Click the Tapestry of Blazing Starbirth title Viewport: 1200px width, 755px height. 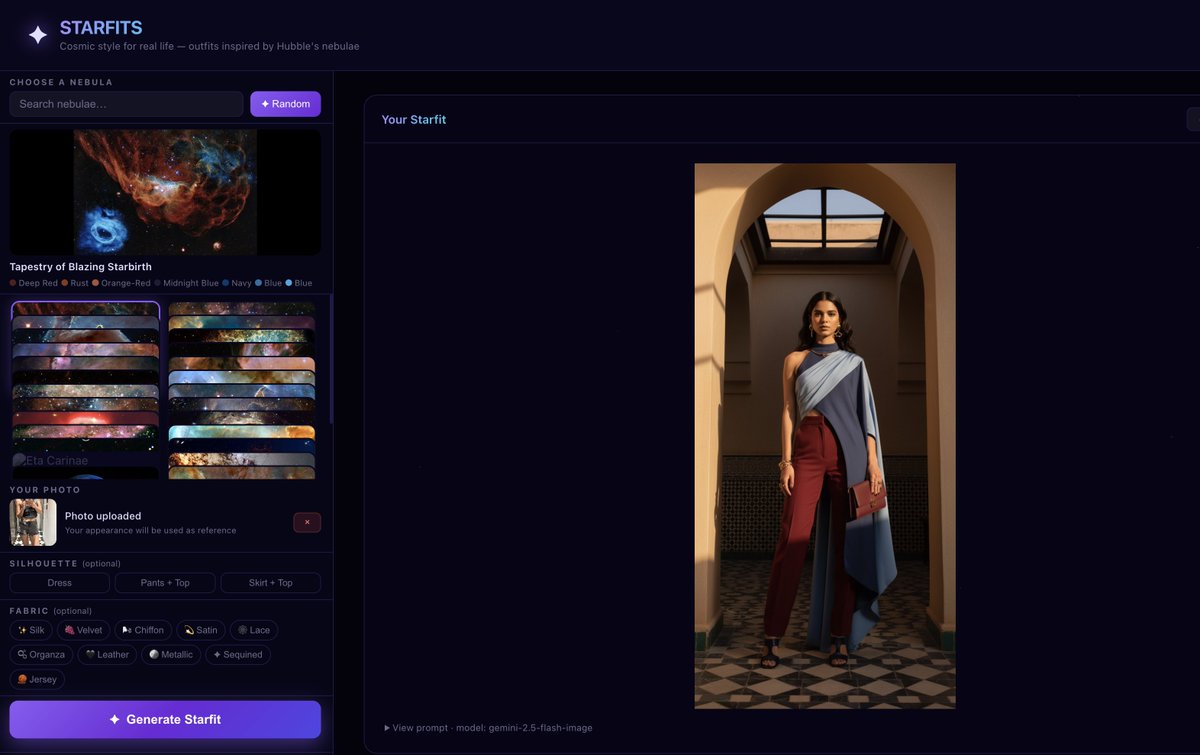point(81,267)
